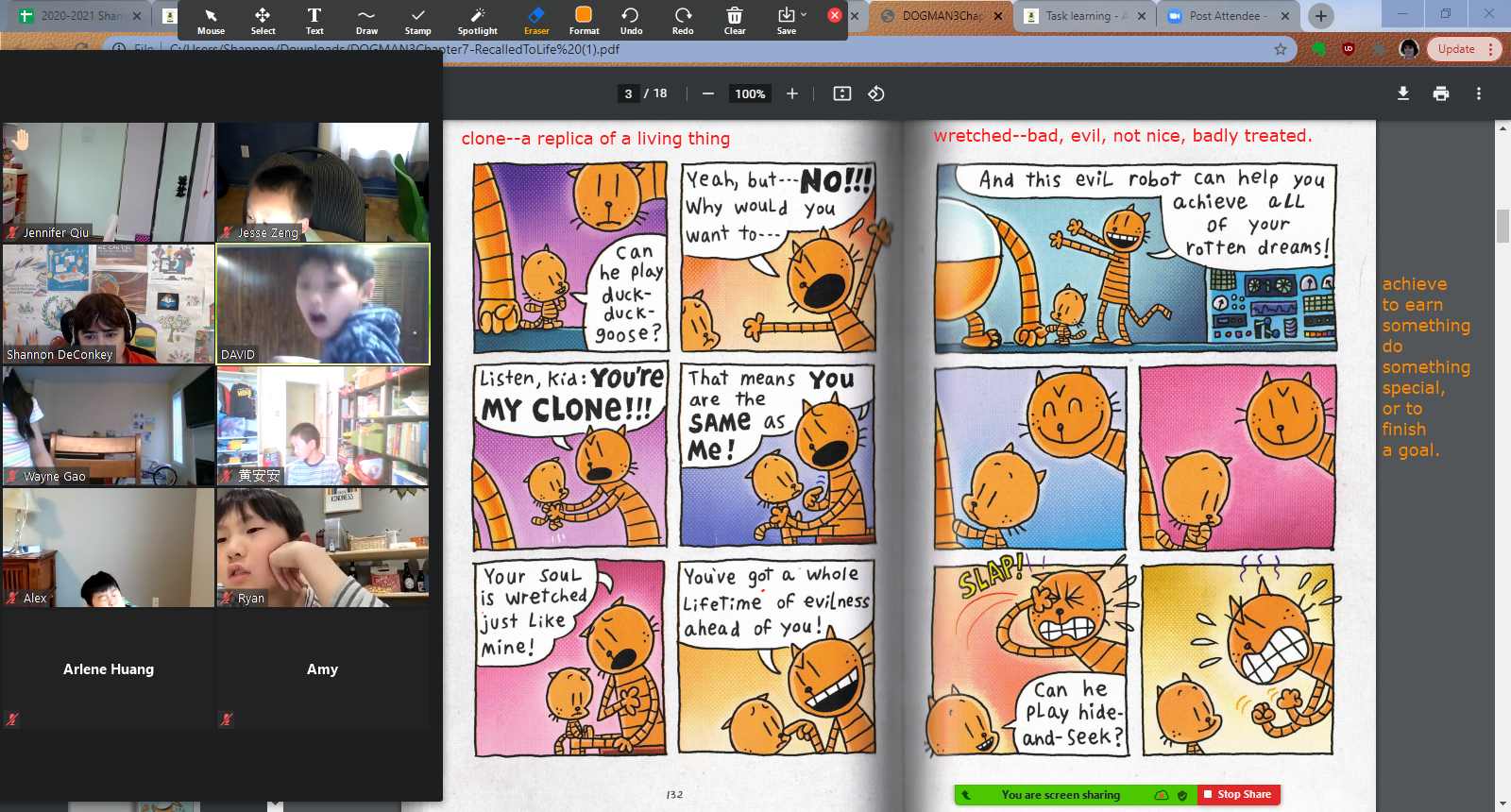Open PDF viewer more actions menu
This screenshot has width=1511, height=812.
point(1479,93)
